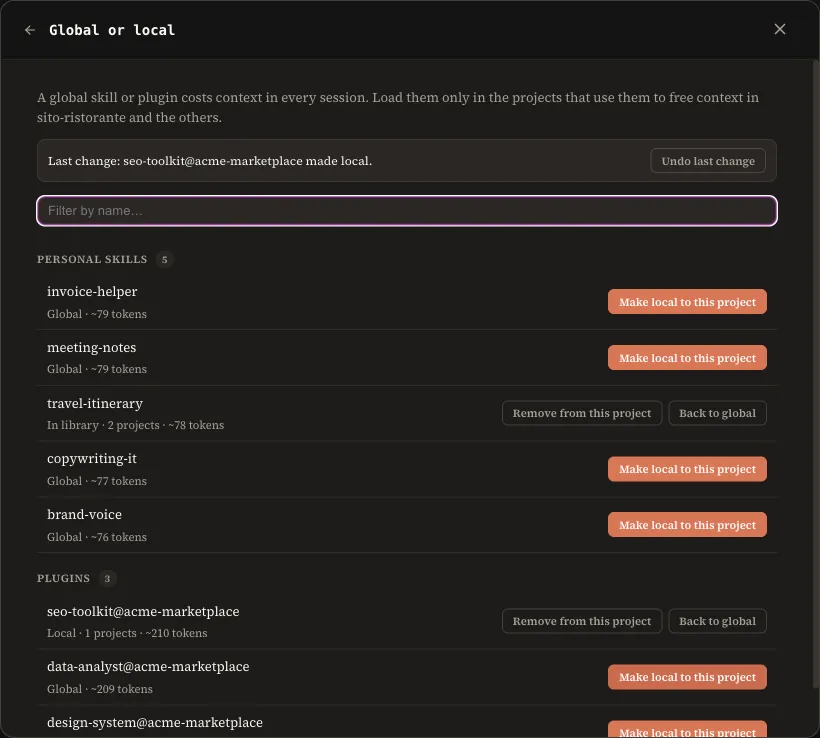The height and width of the screenshot is (738, 820).
Task: Focus the Filter by name field
Action: pos(406,211)
